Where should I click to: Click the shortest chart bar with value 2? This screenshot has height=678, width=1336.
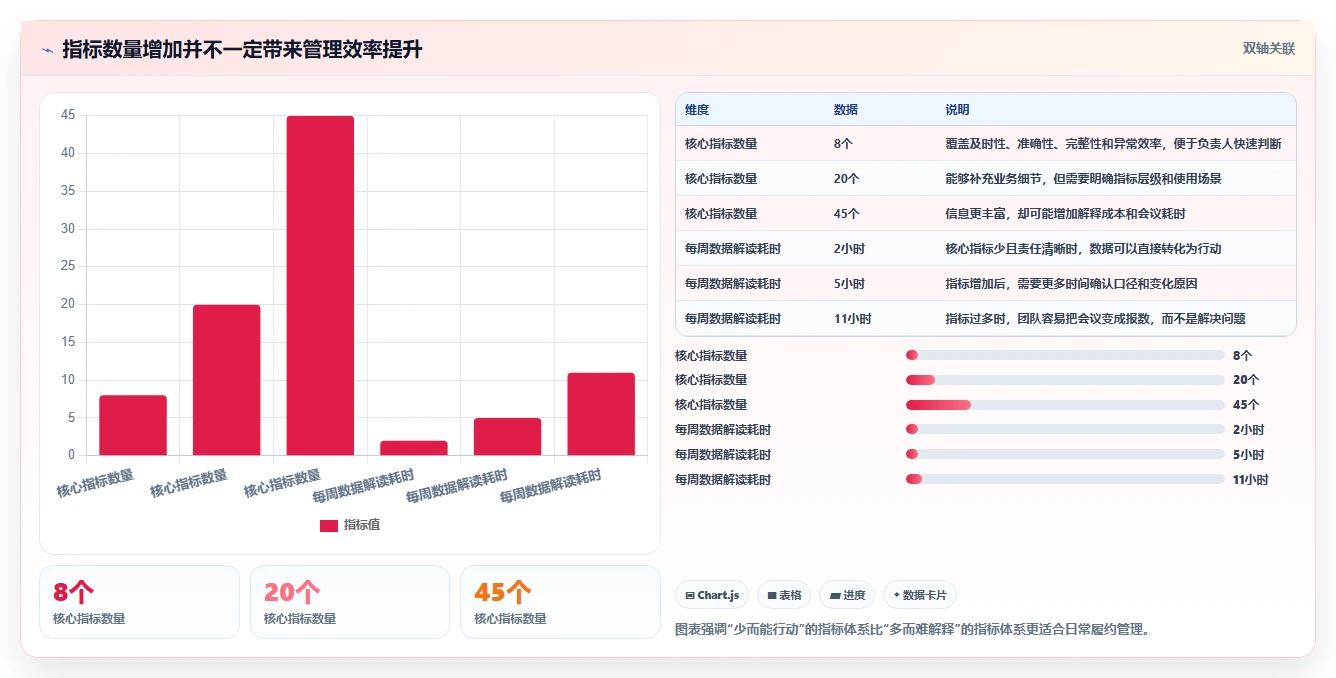pos(414,448)
